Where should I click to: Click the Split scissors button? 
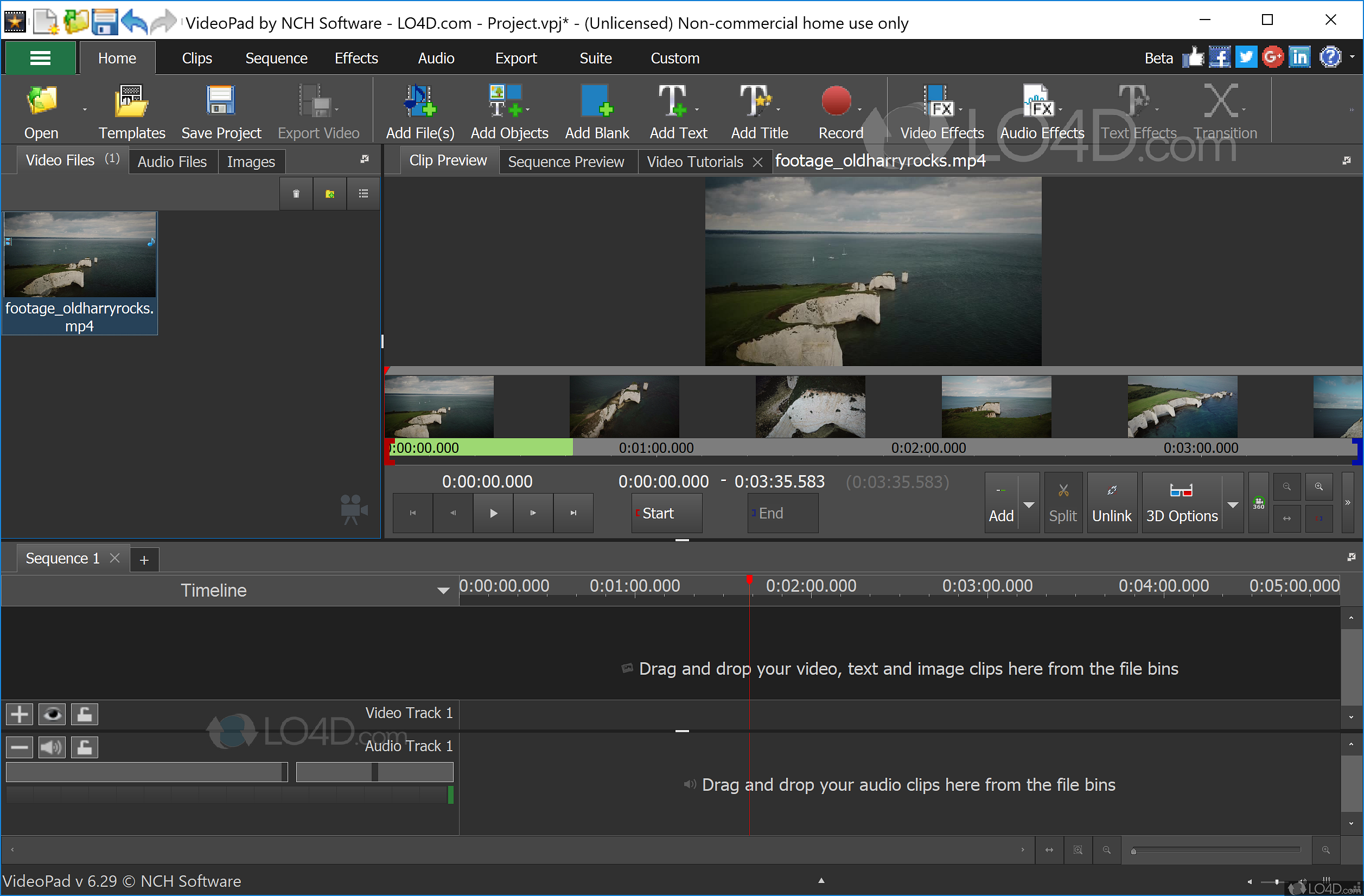(x=1063, y=502)
